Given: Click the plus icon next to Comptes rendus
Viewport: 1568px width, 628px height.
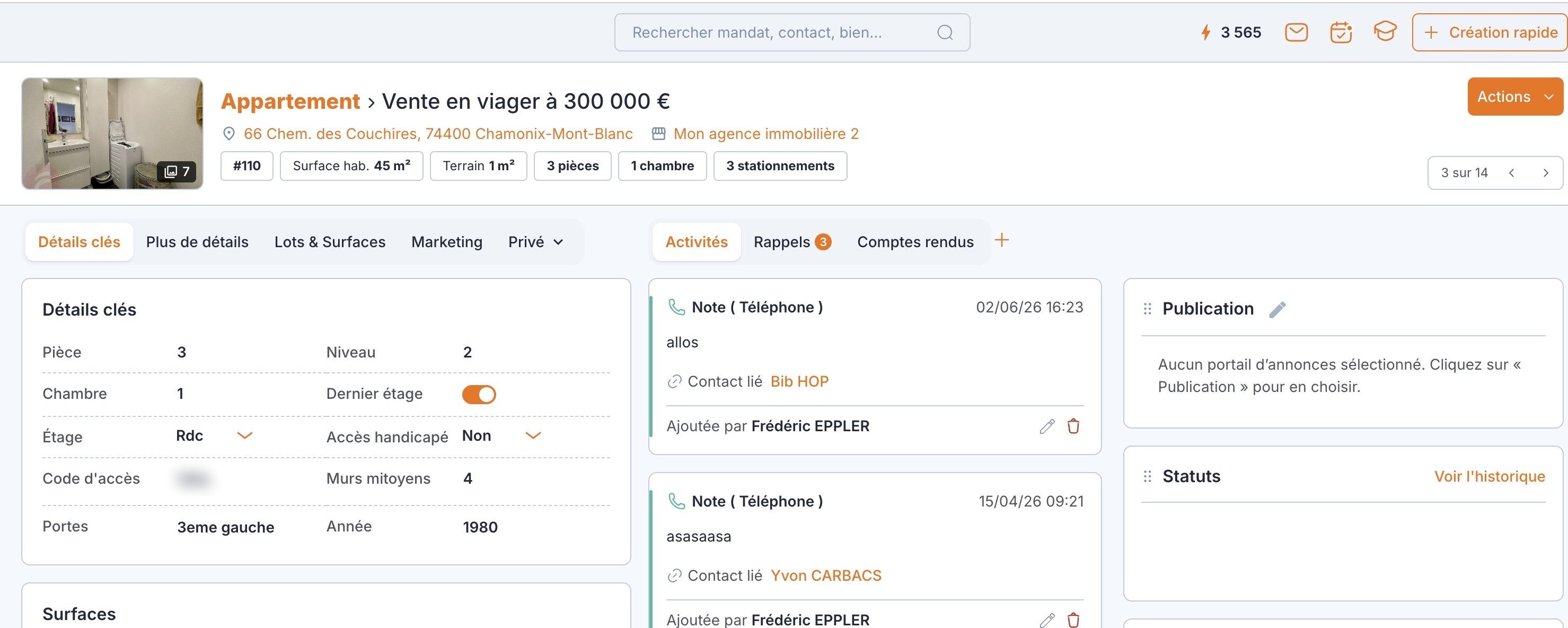Looking at the screenshot, I should coord(1001,240).
